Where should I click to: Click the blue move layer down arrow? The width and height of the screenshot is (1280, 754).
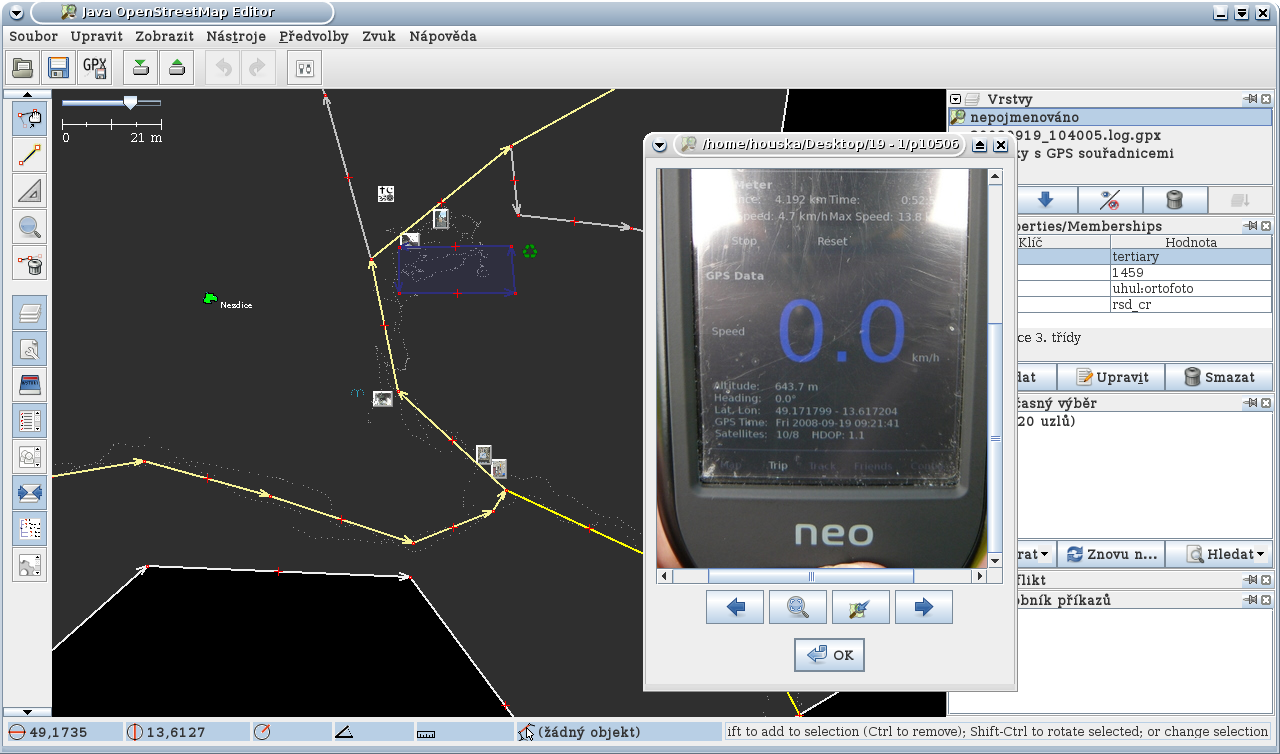[x=1046, y=199]
